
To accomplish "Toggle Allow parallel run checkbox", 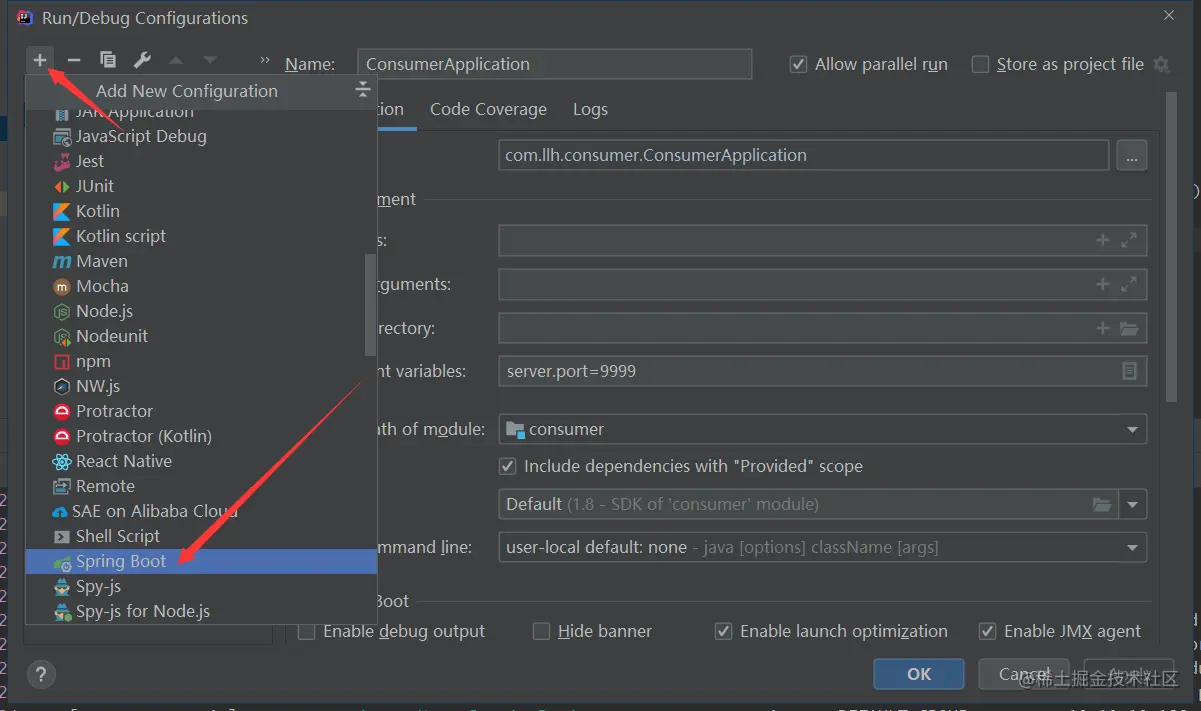I will pos(798,64).
